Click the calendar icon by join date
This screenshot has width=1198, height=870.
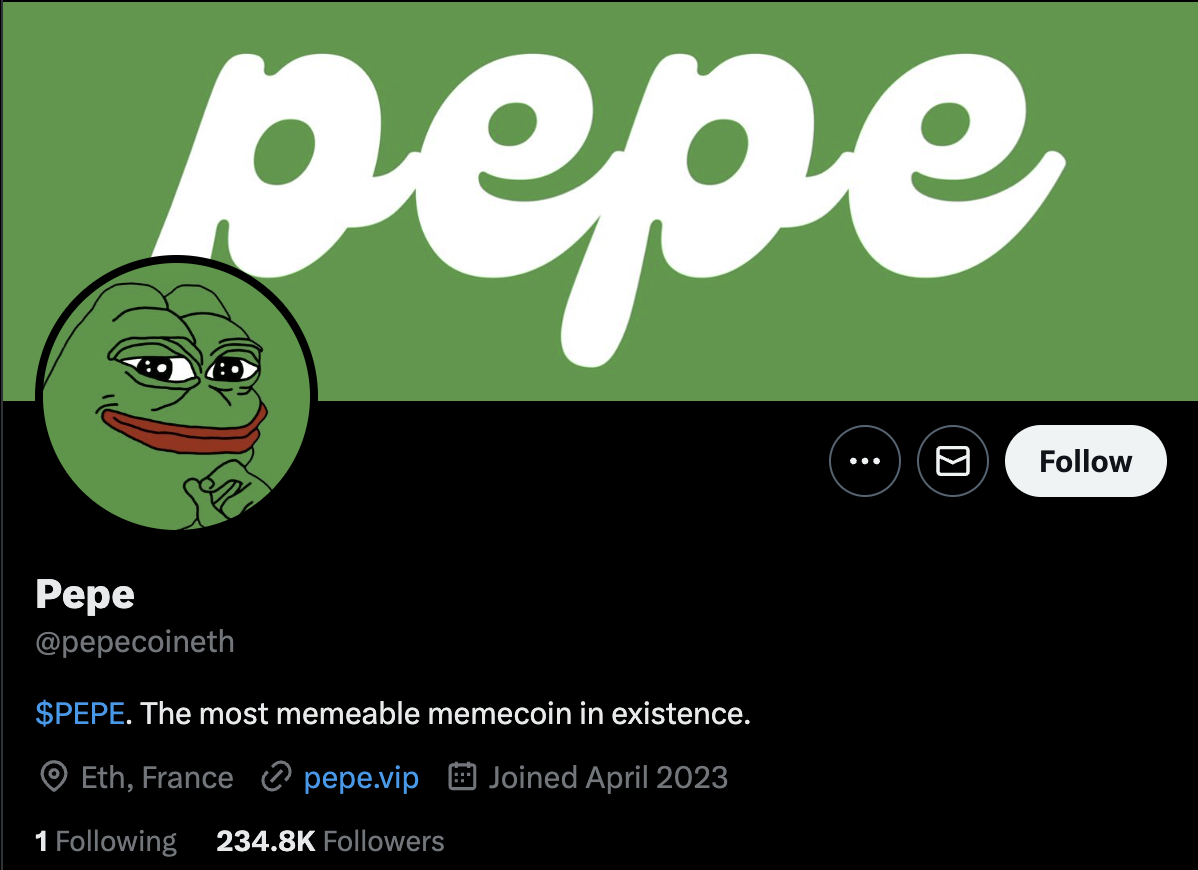(462, 776)
